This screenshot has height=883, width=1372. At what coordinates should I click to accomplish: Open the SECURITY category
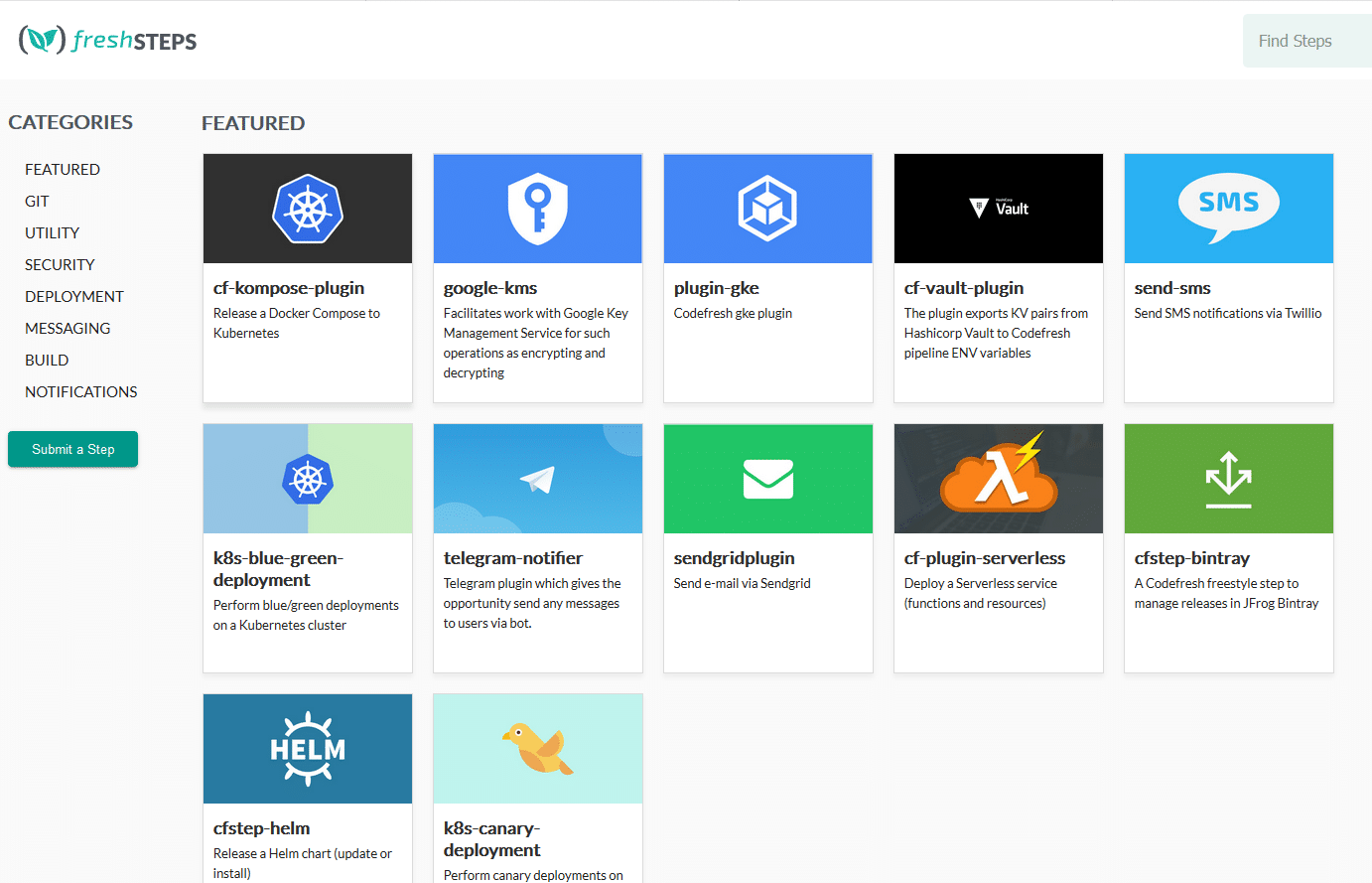[60, 265]
